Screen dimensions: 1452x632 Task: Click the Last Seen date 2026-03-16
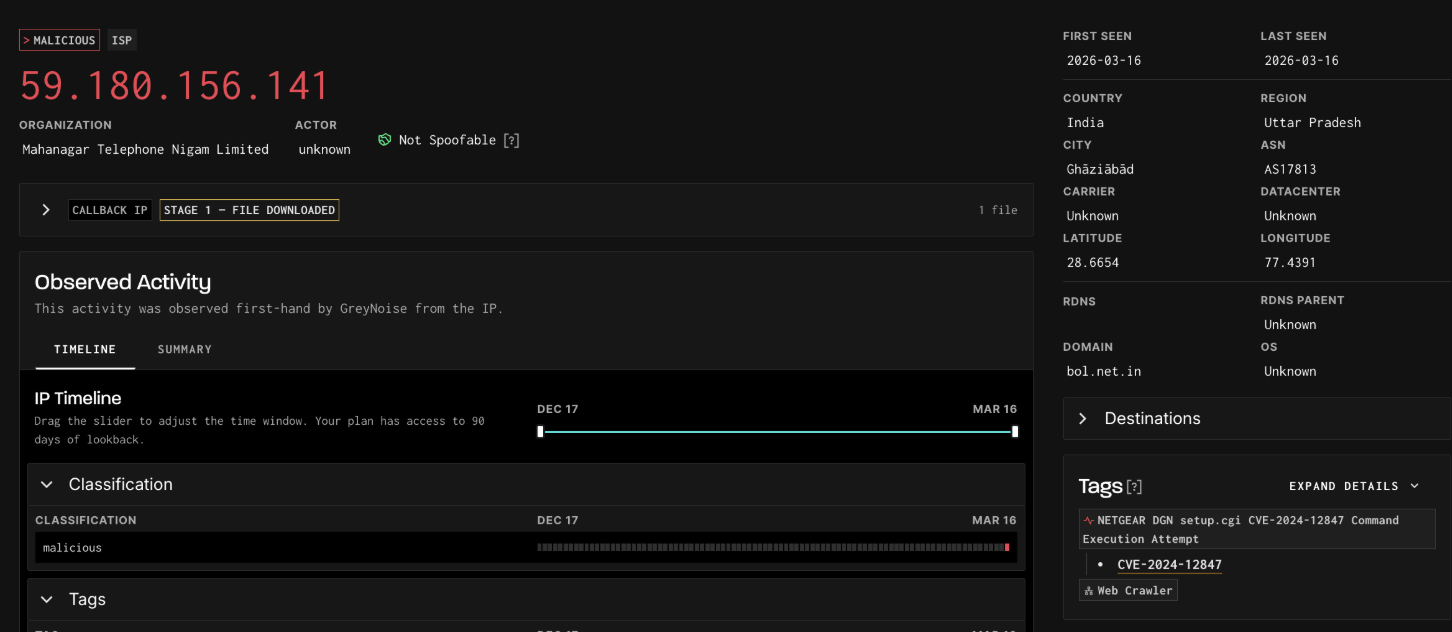pos(1301,60)
